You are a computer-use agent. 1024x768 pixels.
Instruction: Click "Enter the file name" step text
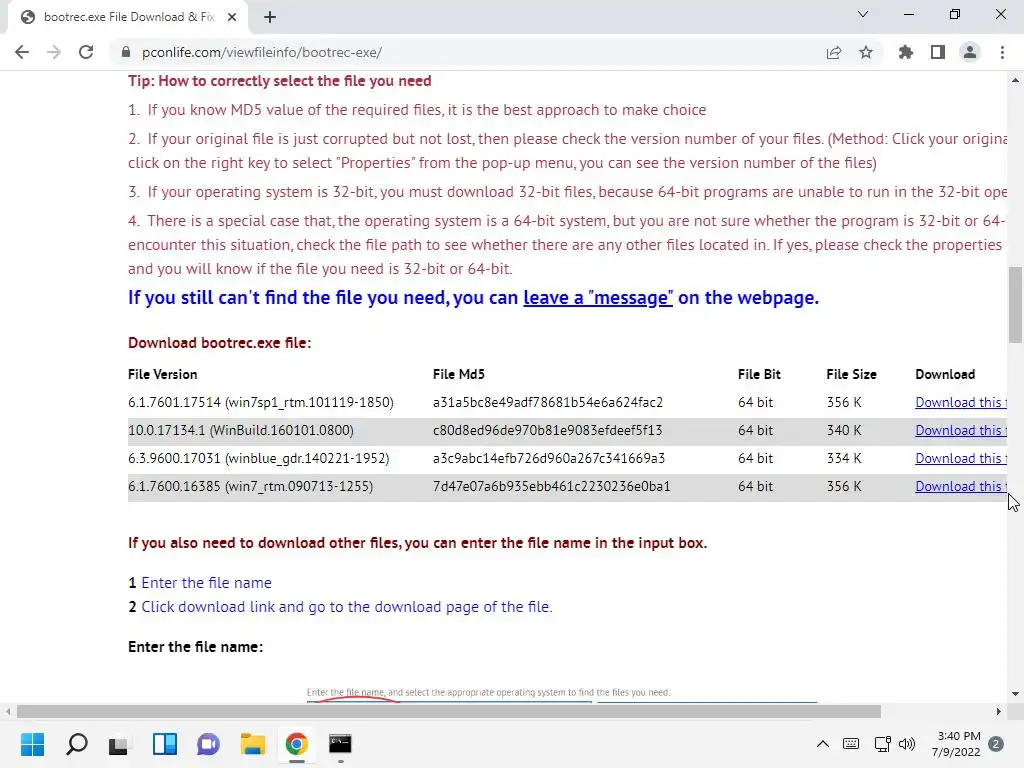[206, 583]
